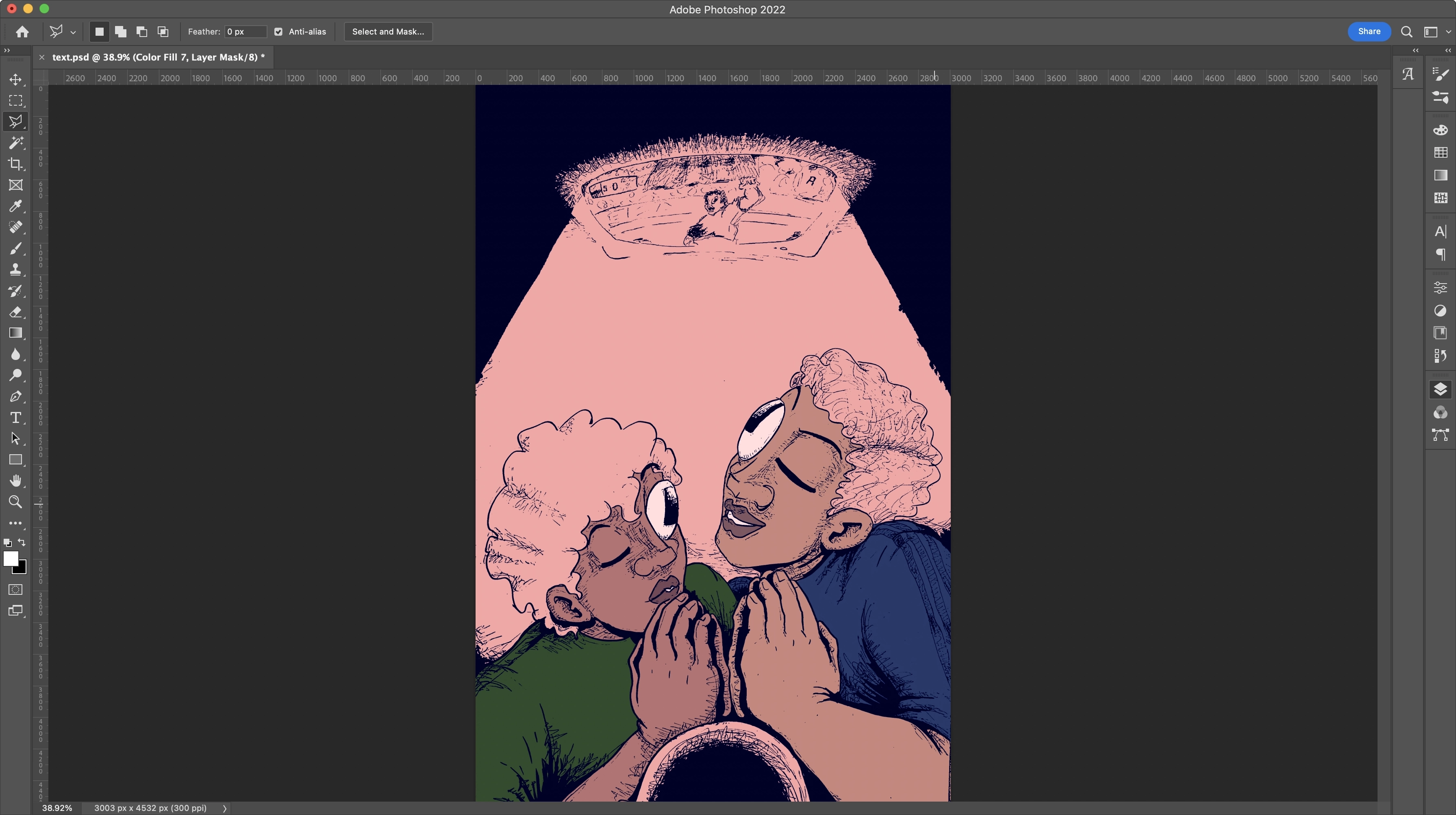Select the Zoom tool

16,502
